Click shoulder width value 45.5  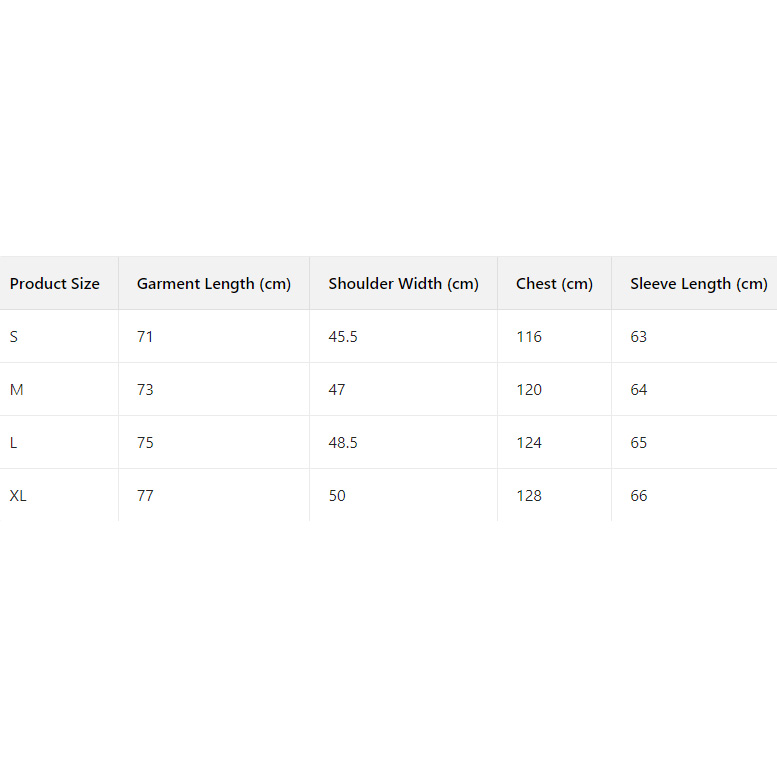coord(343,337)
